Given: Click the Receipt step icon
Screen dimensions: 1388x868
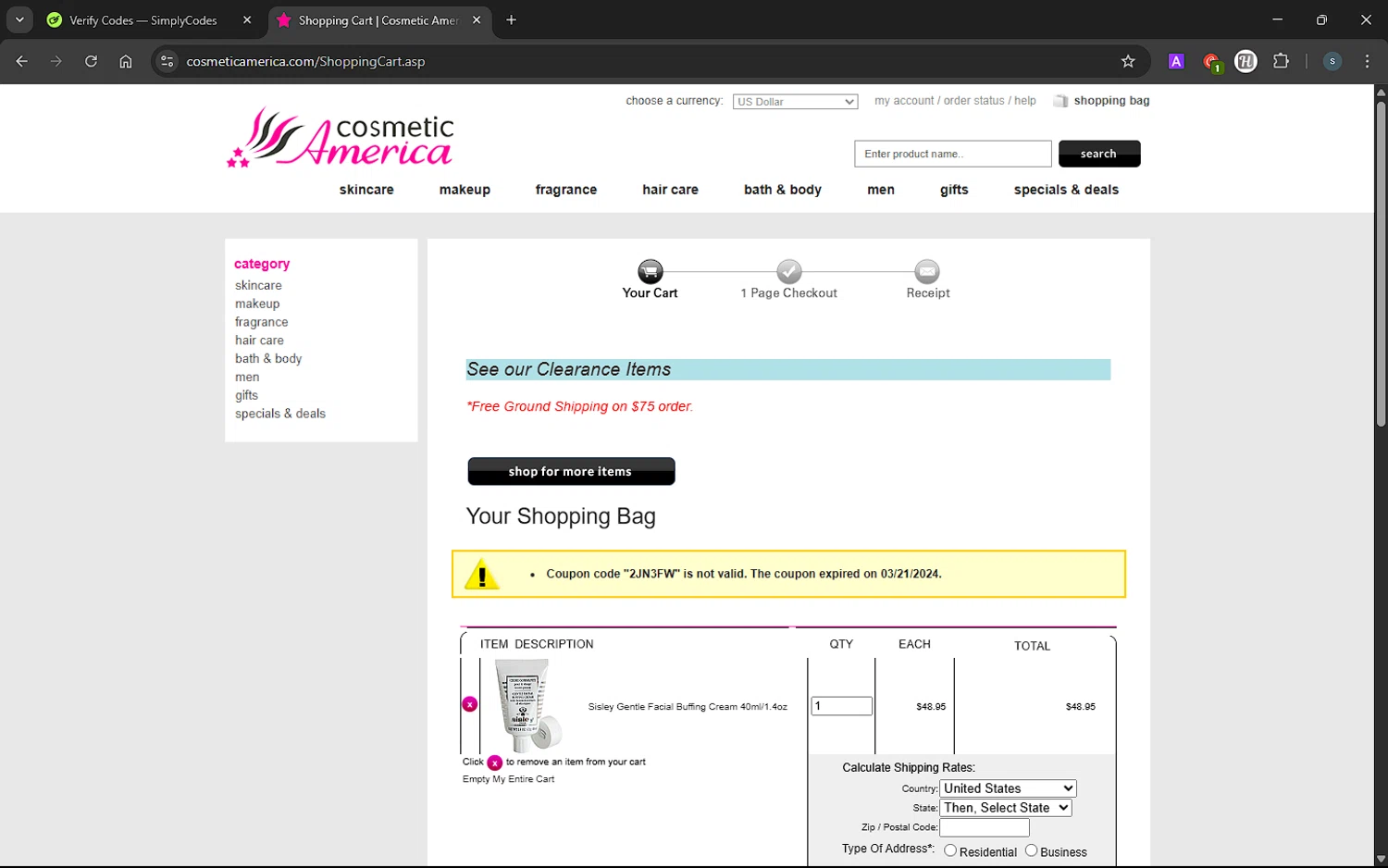Looking at the screenshot, I should pyautogui.click(x=927, y=271).
